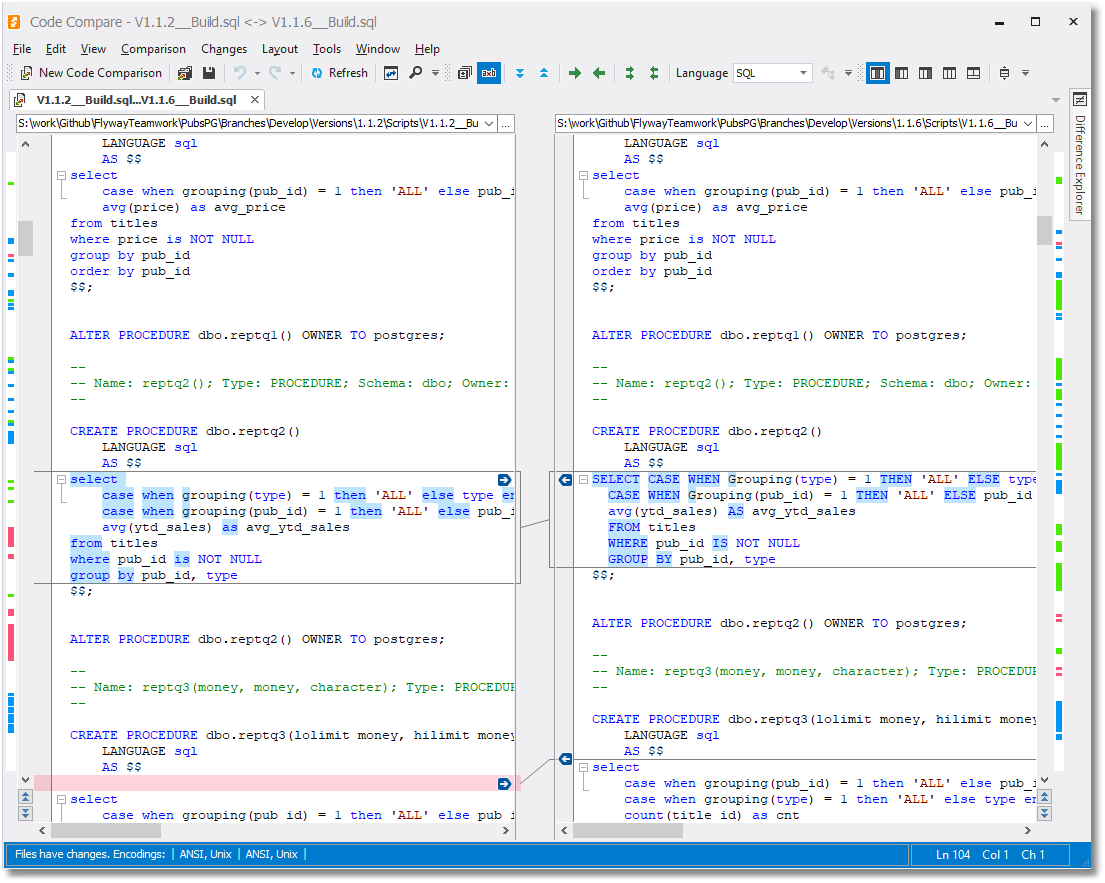Collapse the CREATE PROCEDURE reptq2 select block
The height and width of the screenshot is (883, 1105).
(x=62, y=479)
